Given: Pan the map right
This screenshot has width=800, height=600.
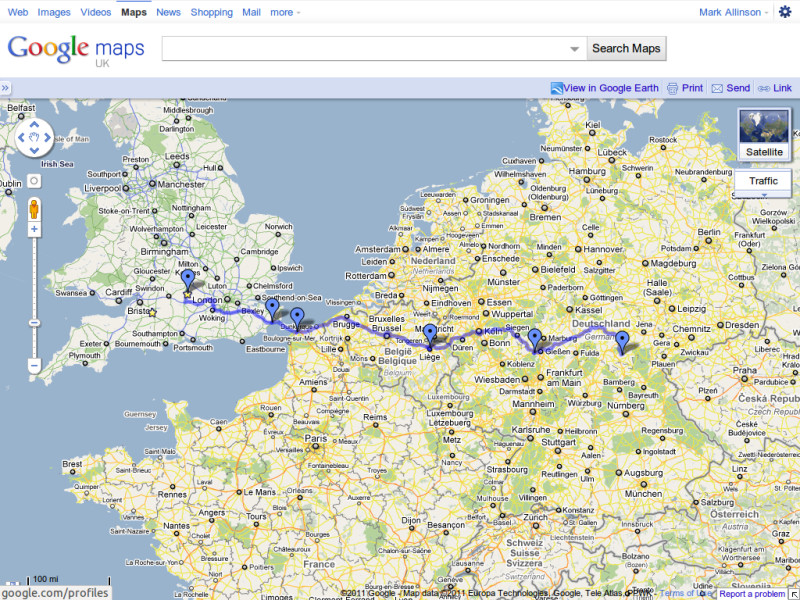Looking at the screenshot, I should (x=47, y=137).
